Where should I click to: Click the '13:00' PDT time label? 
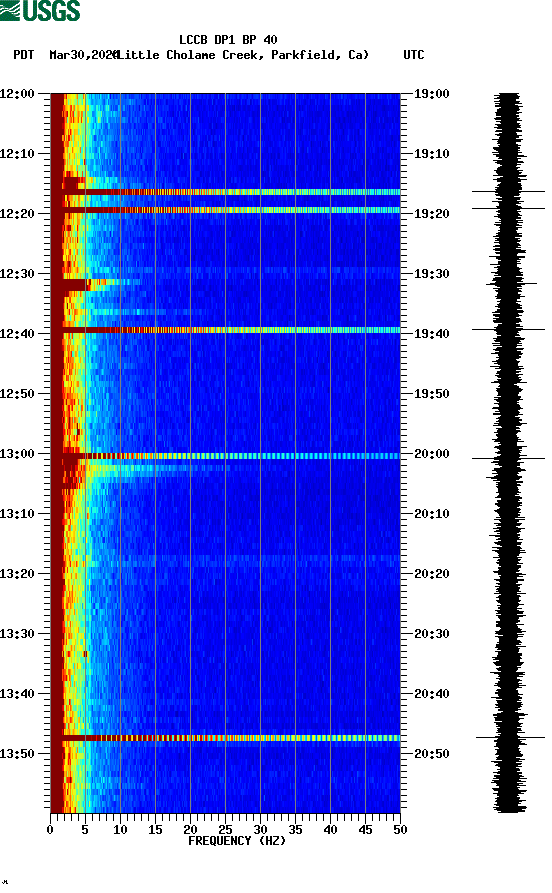(x=17, y=454)
